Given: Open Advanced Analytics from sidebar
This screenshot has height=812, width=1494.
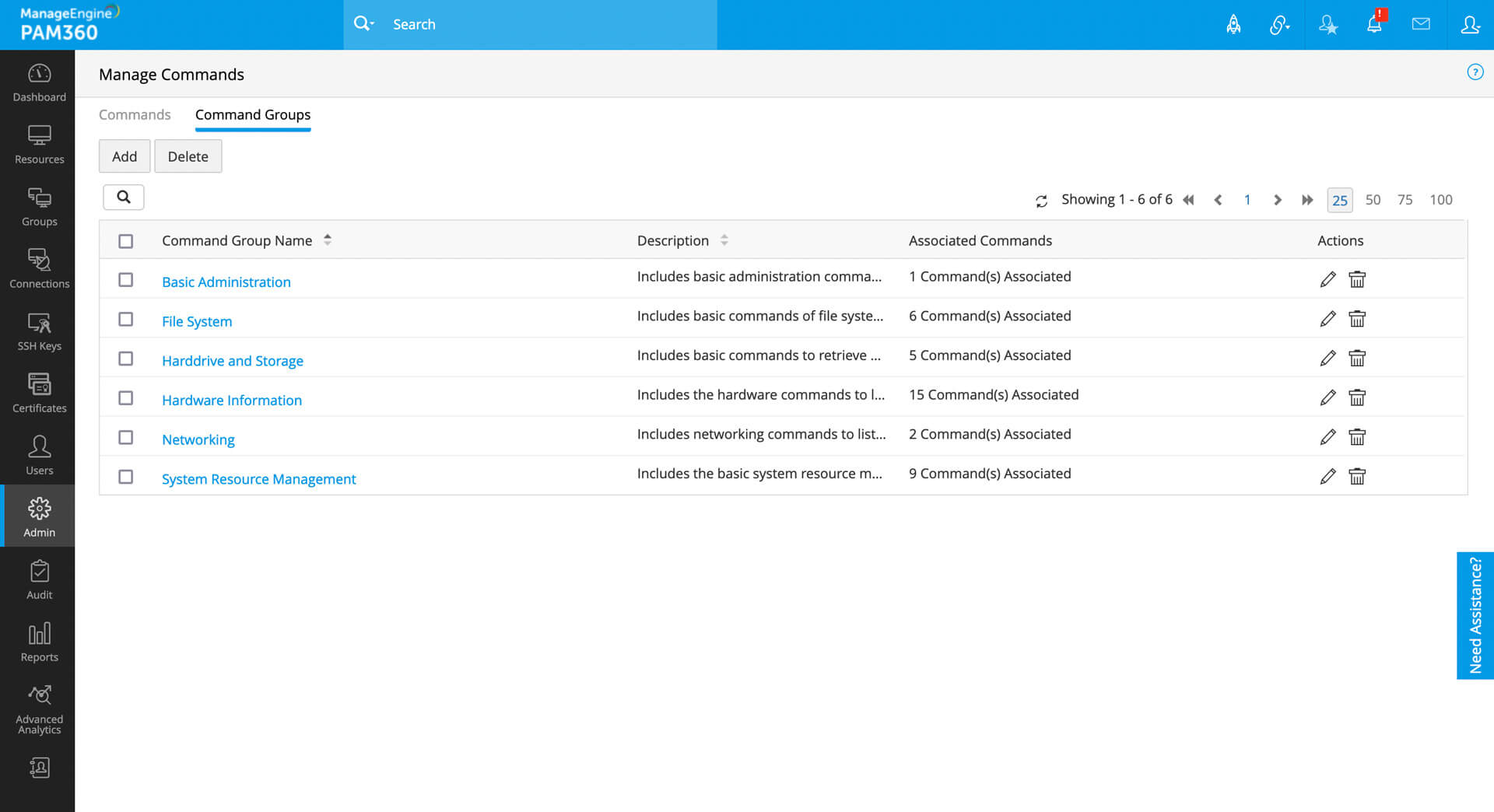Looking at the screenshot, I should [x=39, y=709].
